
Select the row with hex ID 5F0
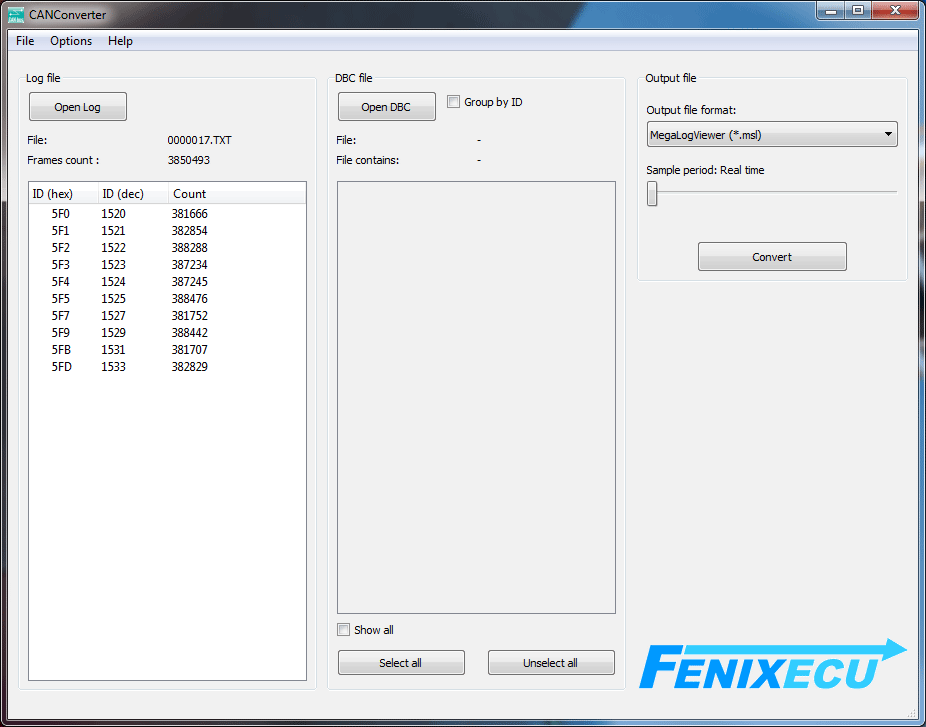pyautogui.click(x=61, y=214)
